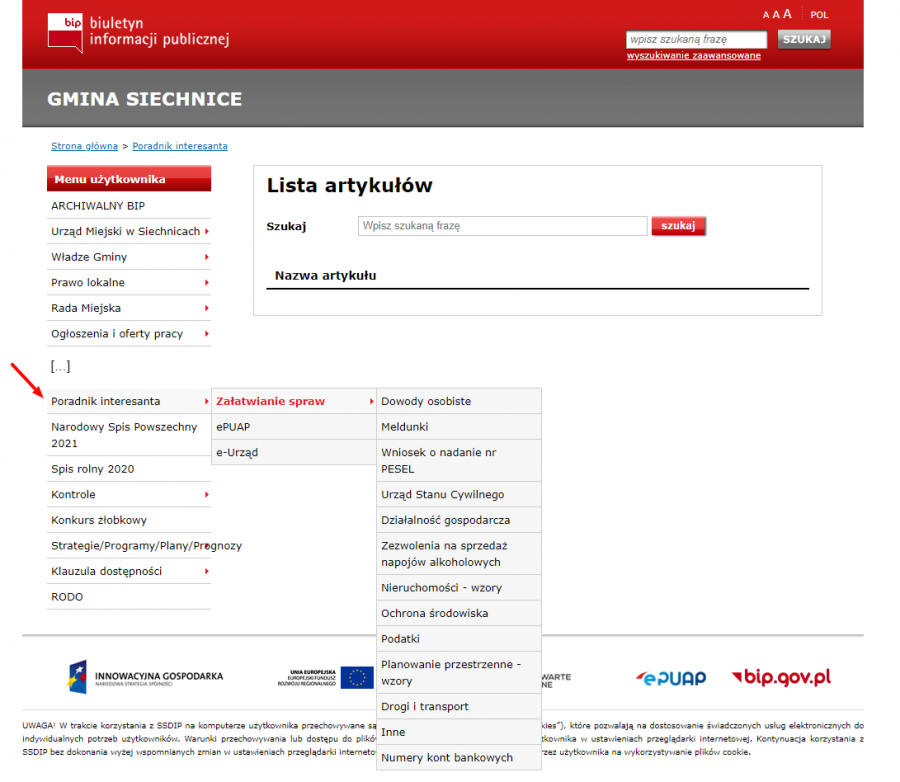The width and height of the screenshot is (900, 782).
Task: Click the Menu użytkownika header
Action: [129, 179]
